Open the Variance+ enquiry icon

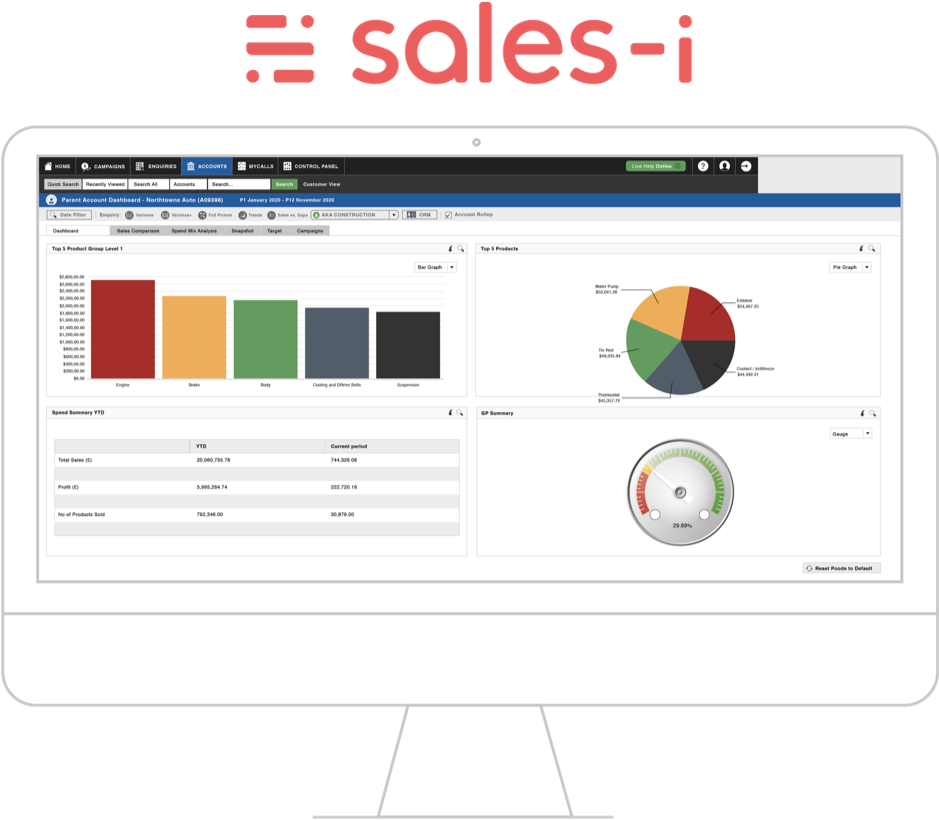[165, 215]
